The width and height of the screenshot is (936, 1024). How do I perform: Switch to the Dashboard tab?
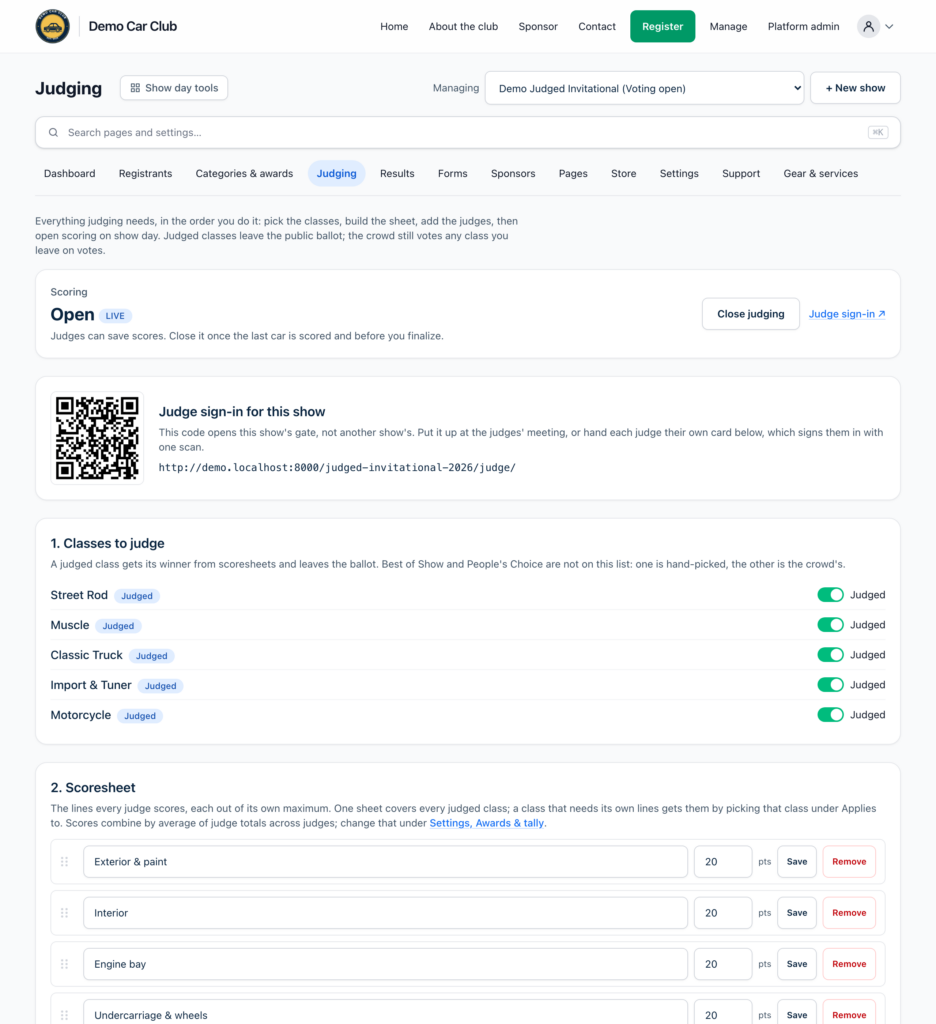(x=70, y=174)
